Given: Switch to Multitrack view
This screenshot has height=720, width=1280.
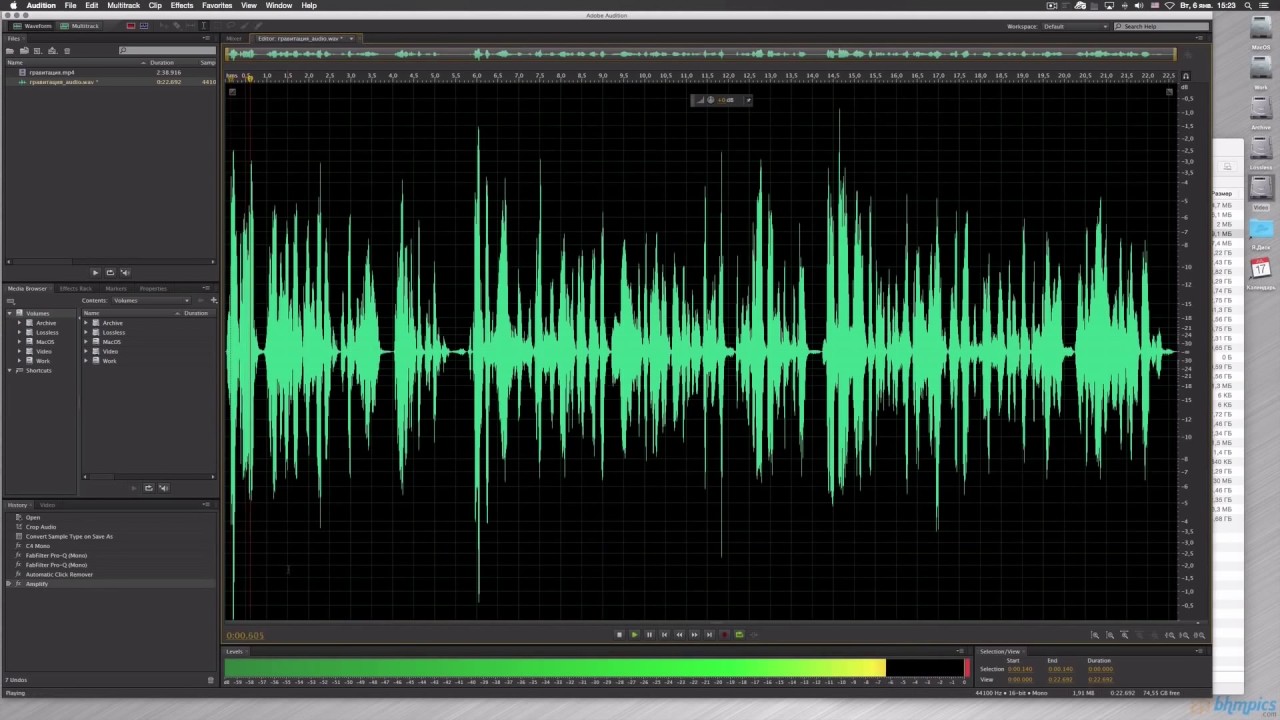Looking at the screenshot, I should pyautogui.click(x=79, y=26).
